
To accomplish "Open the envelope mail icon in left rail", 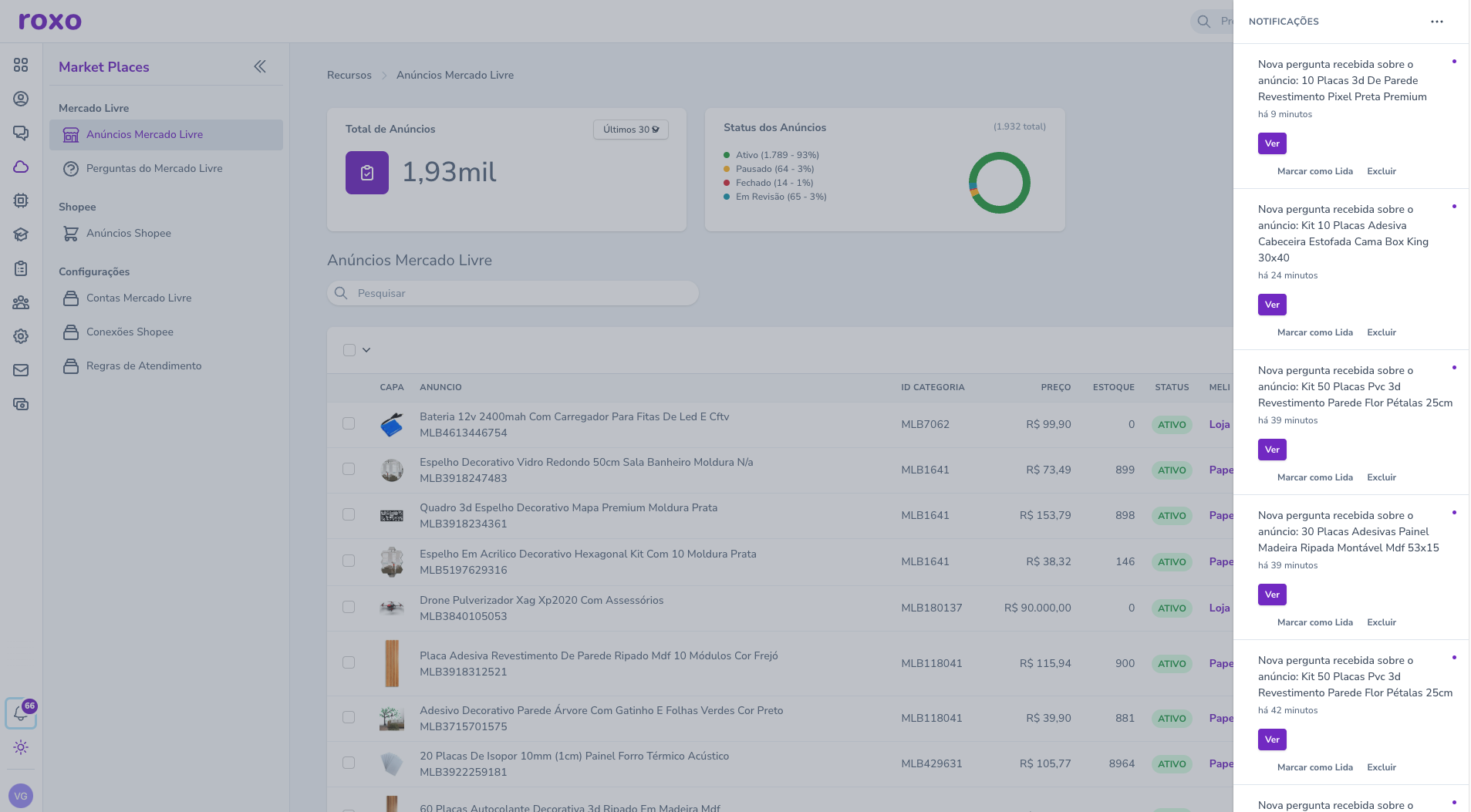I will coord(21,370).
